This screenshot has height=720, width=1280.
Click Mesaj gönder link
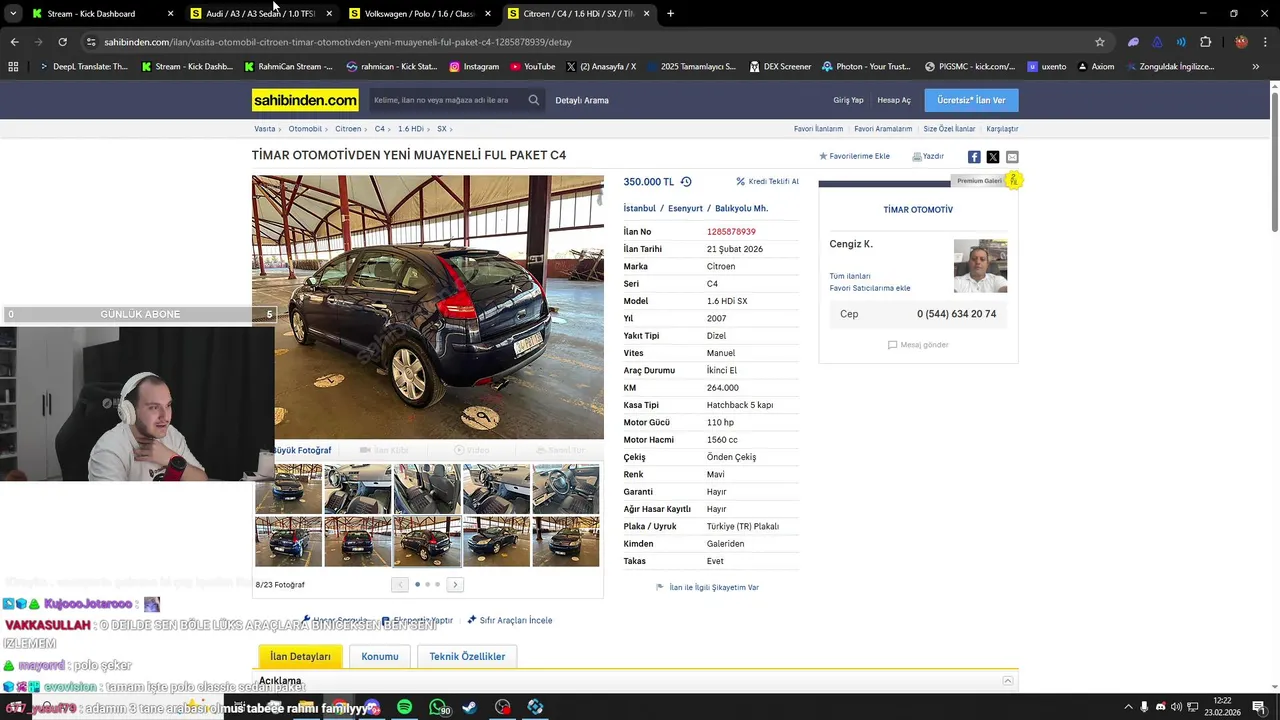pos(918,345)
